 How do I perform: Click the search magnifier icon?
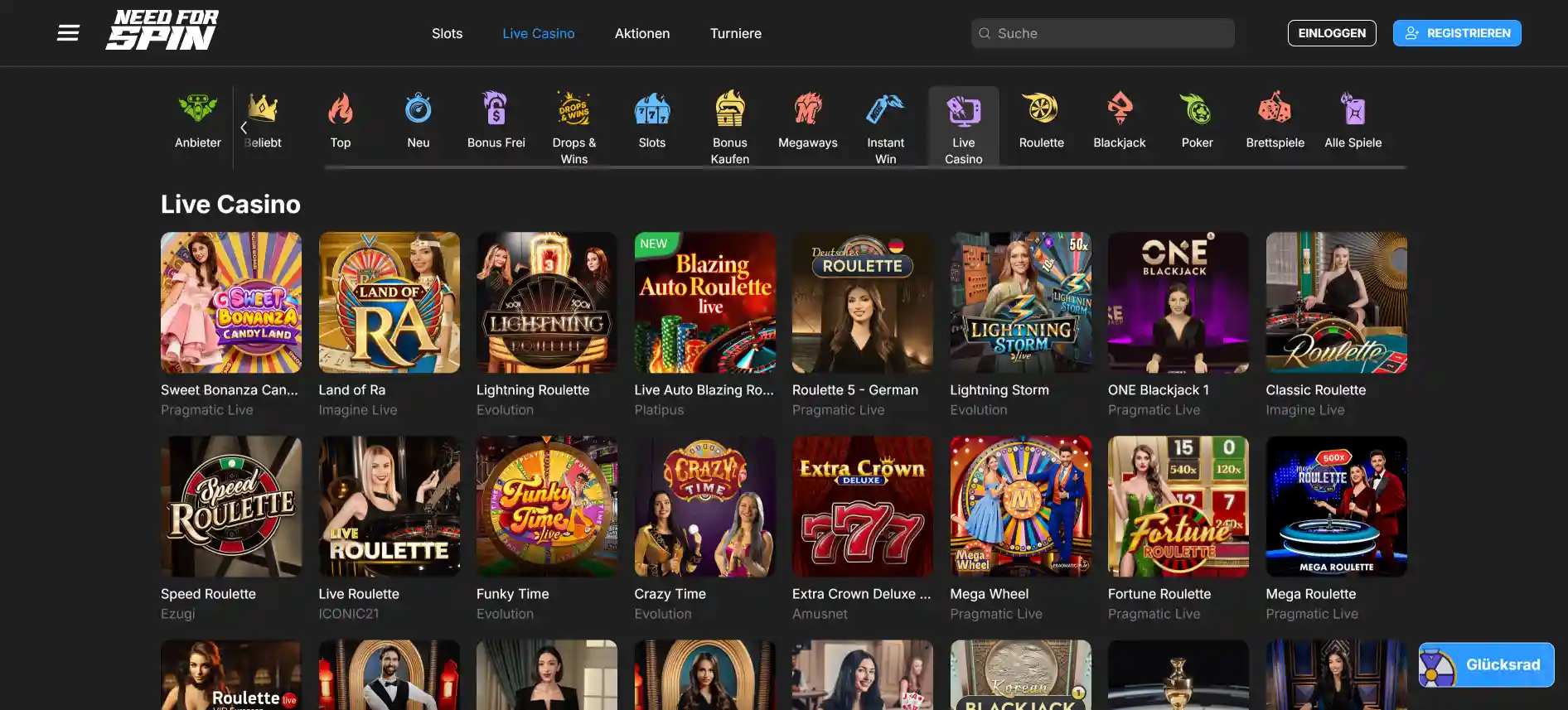[x=985, y=33]
